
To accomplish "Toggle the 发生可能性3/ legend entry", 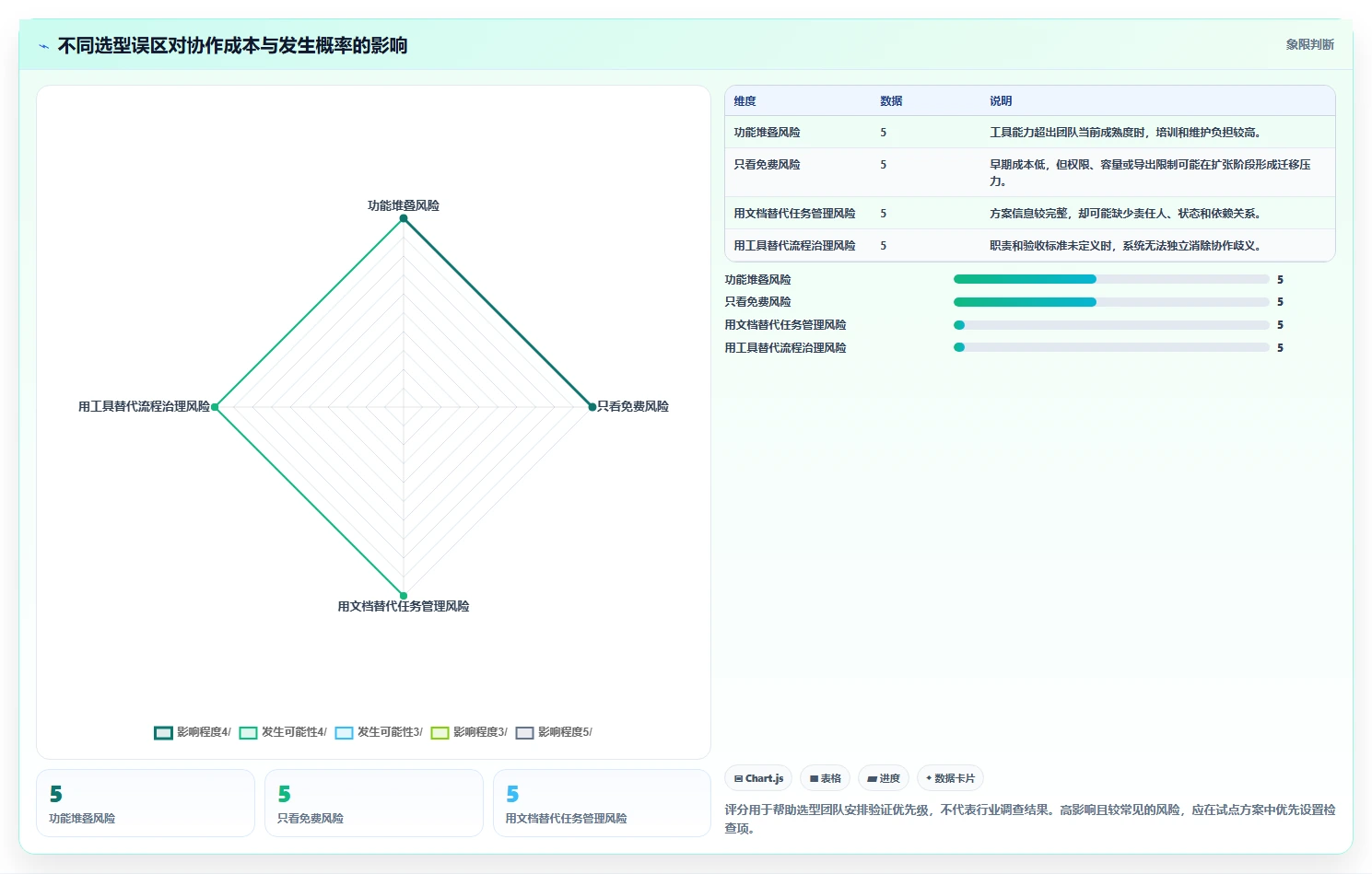I will 379,733.
